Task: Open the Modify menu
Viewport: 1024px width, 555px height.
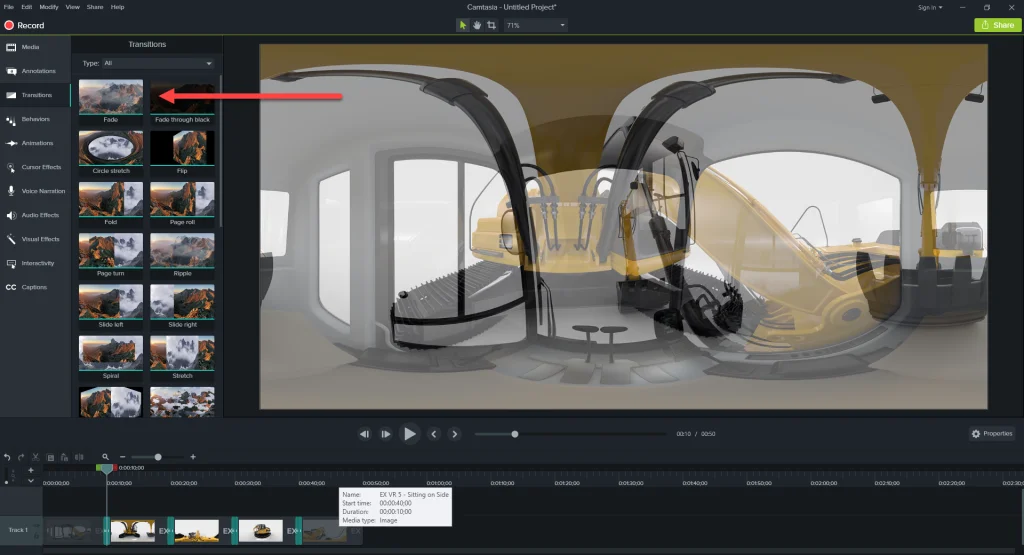Action: (x=48, y=7)
